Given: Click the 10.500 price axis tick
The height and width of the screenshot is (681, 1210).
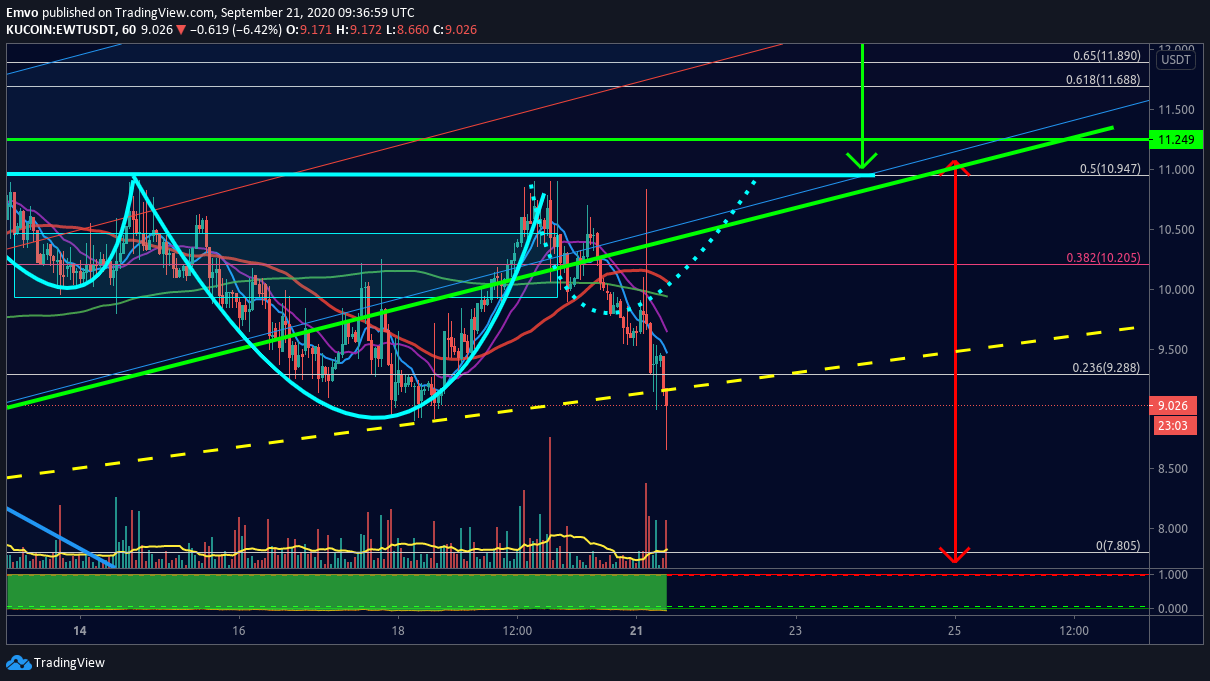Looking at the screenshot, I should [x=1177, y=229].
